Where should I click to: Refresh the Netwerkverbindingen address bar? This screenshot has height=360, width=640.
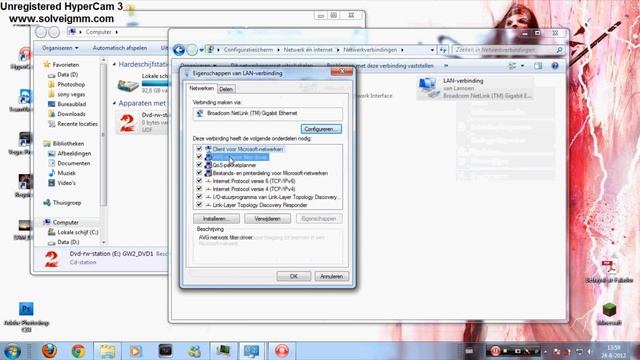[443, 50]
